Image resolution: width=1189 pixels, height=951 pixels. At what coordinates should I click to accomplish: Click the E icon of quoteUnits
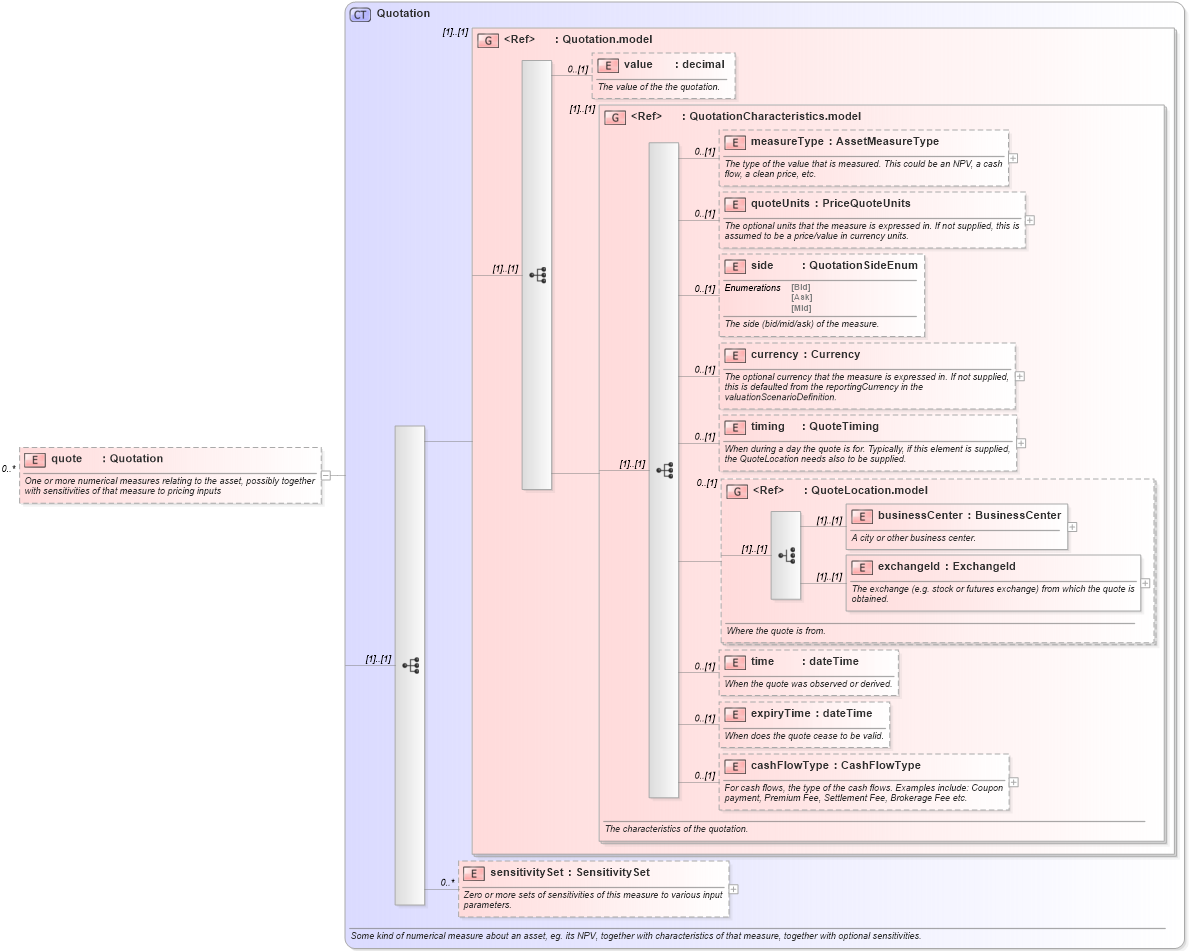[x=735, y=205]
